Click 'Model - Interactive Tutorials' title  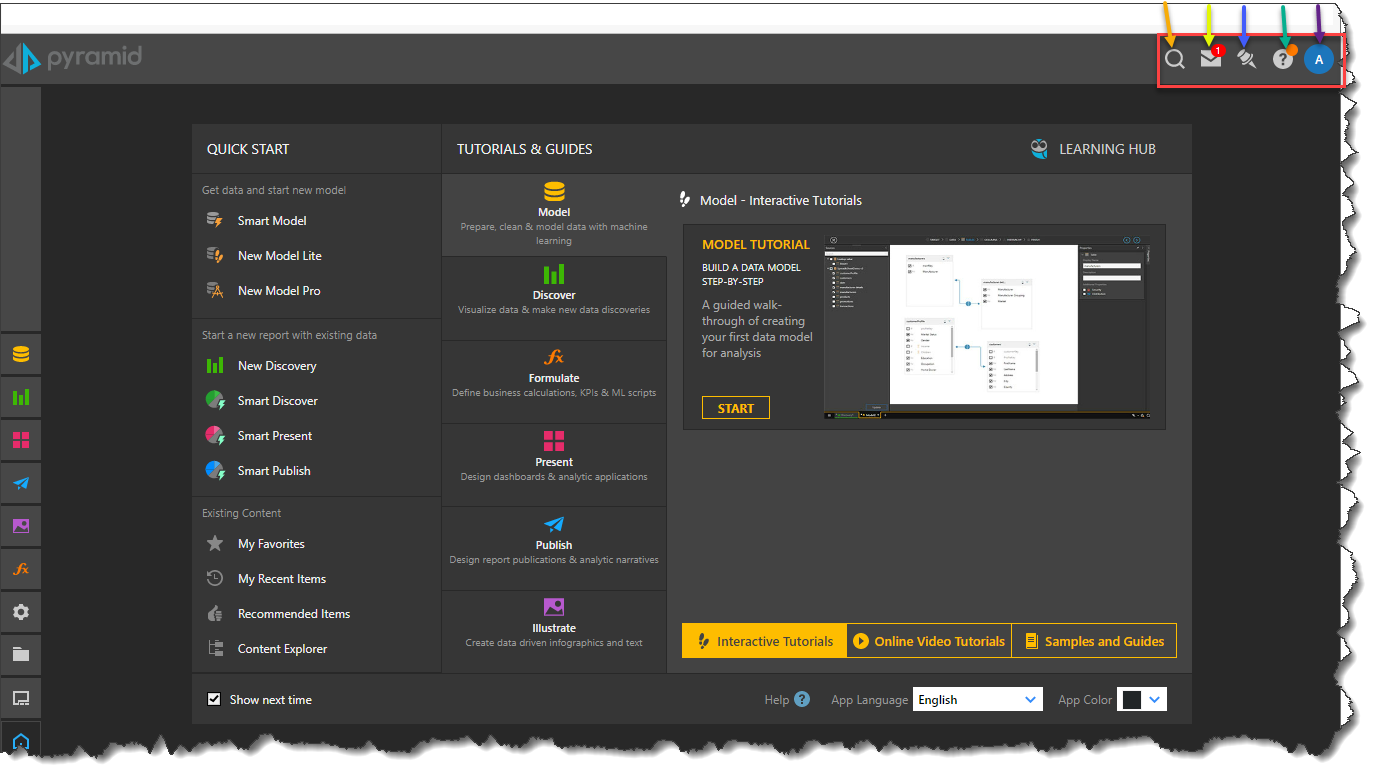pyautogui.click(x=781, y=200)
